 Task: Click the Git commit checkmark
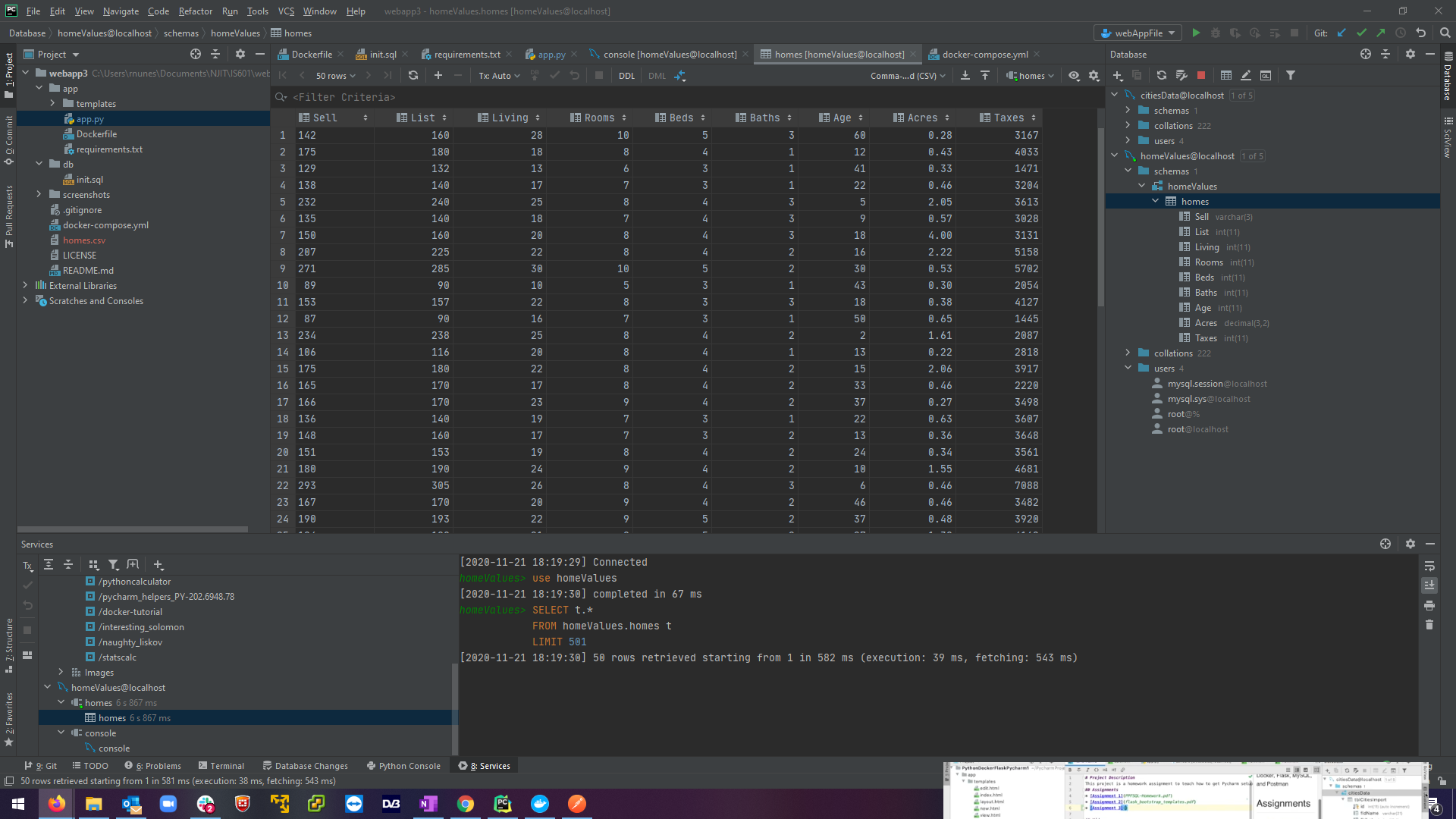(x=1361, y=33)
